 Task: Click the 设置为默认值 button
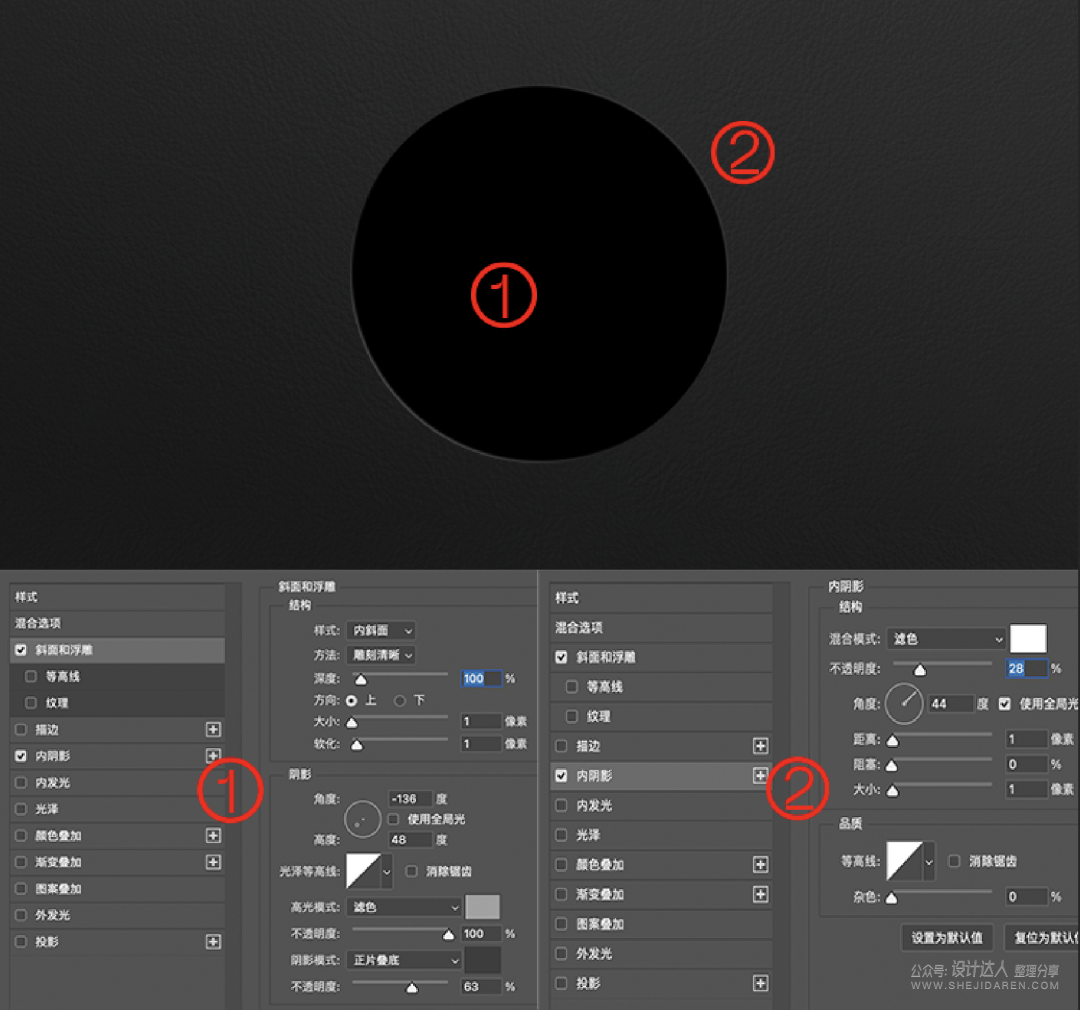(946, 938)
